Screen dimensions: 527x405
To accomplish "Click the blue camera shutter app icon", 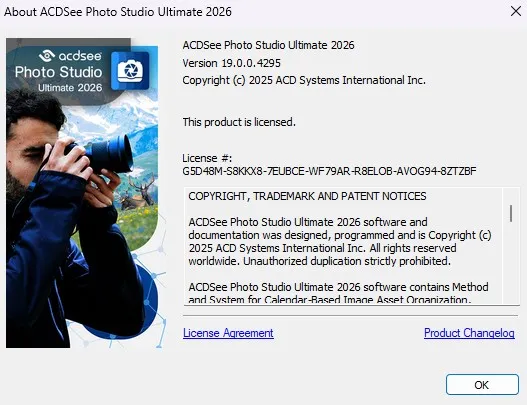I will click(130, 71).
